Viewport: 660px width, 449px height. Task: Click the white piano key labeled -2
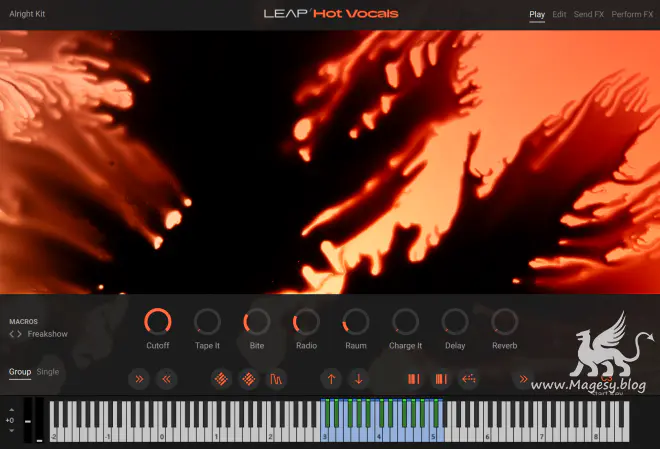53,434
